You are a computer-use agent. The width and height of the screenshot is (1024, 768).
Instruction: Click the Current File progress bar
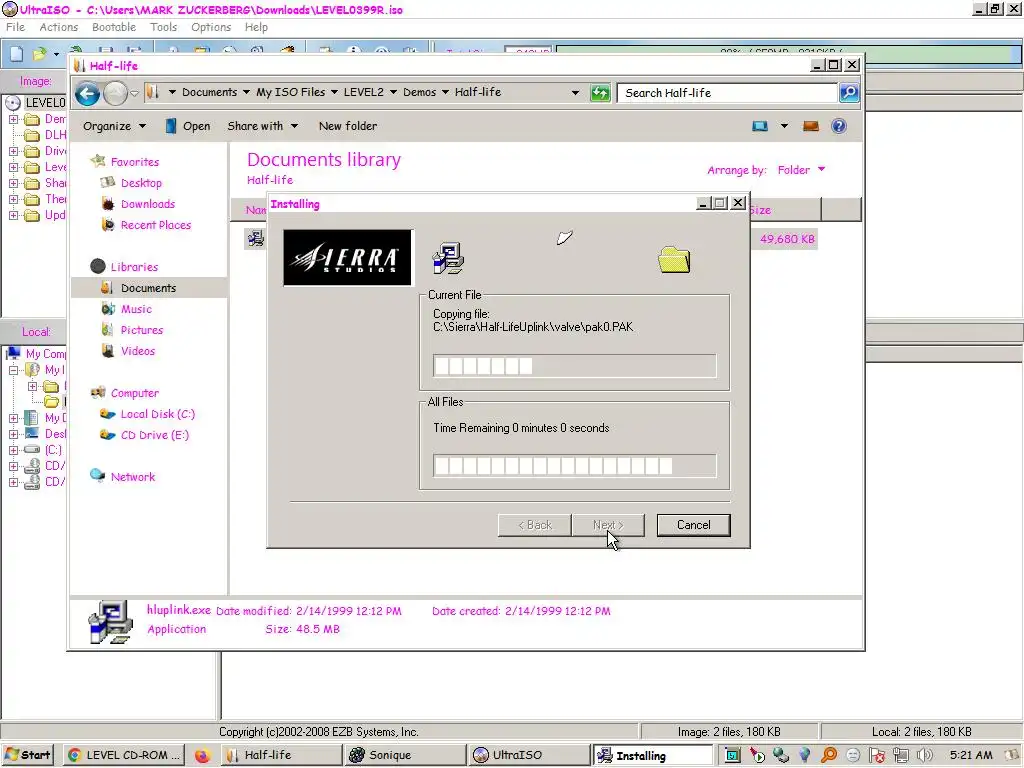coord(574,366)
